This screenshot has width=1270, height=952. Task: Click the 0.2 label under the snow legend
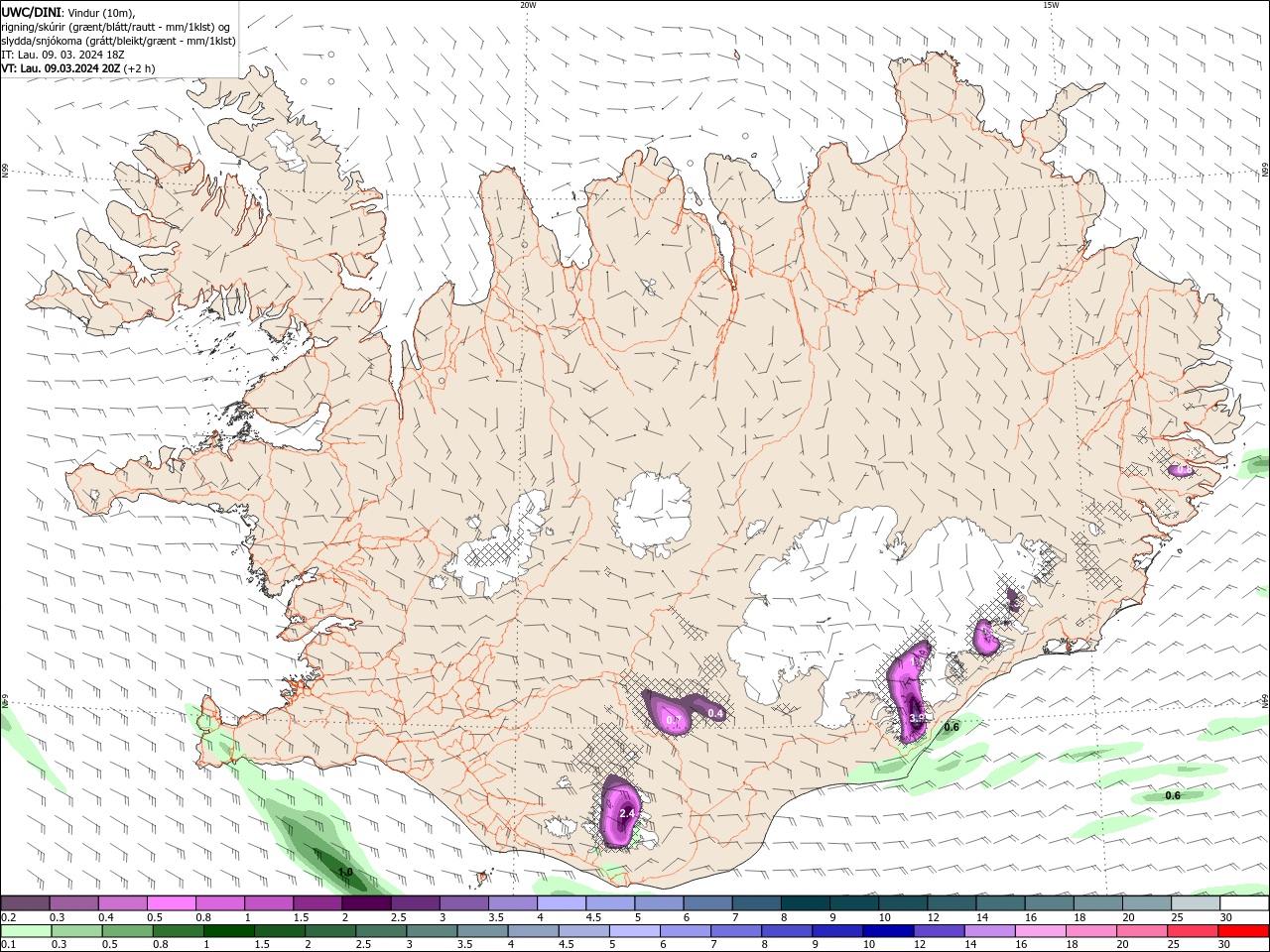click(8, 917)
